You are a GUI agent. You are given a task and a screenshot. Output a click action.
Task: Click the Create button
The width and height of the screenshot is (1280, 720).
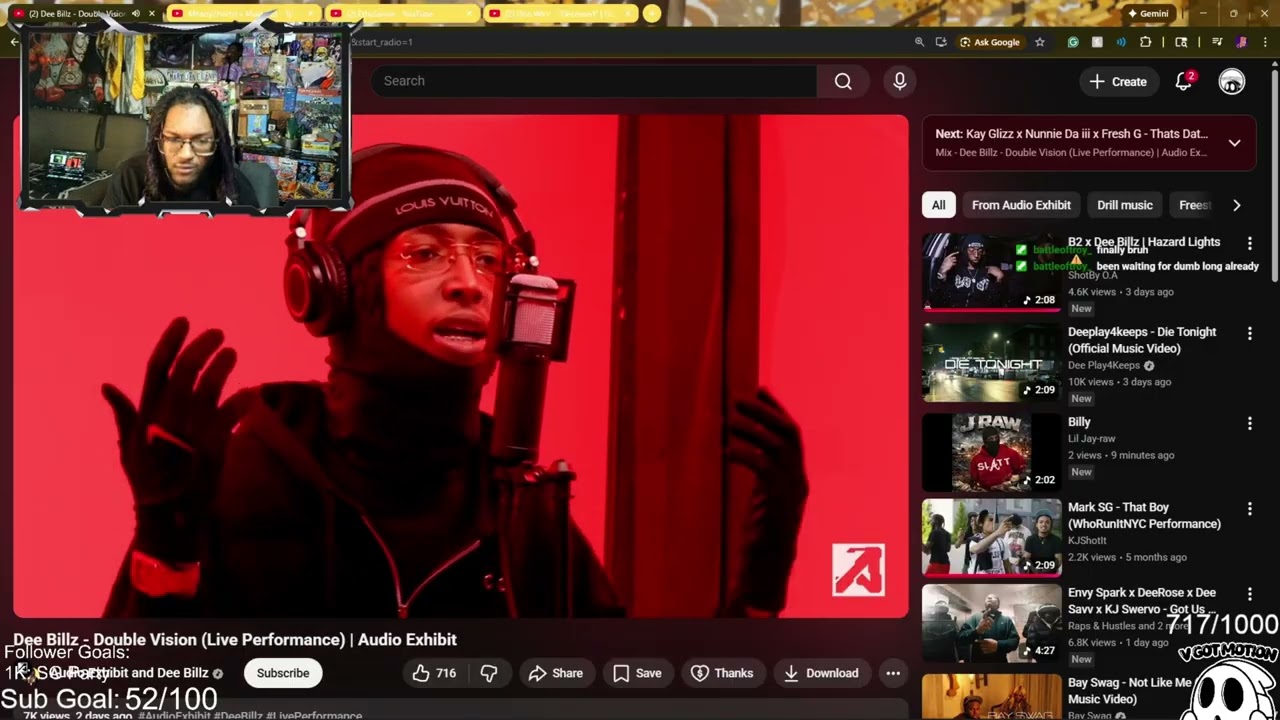point(1119,82)
